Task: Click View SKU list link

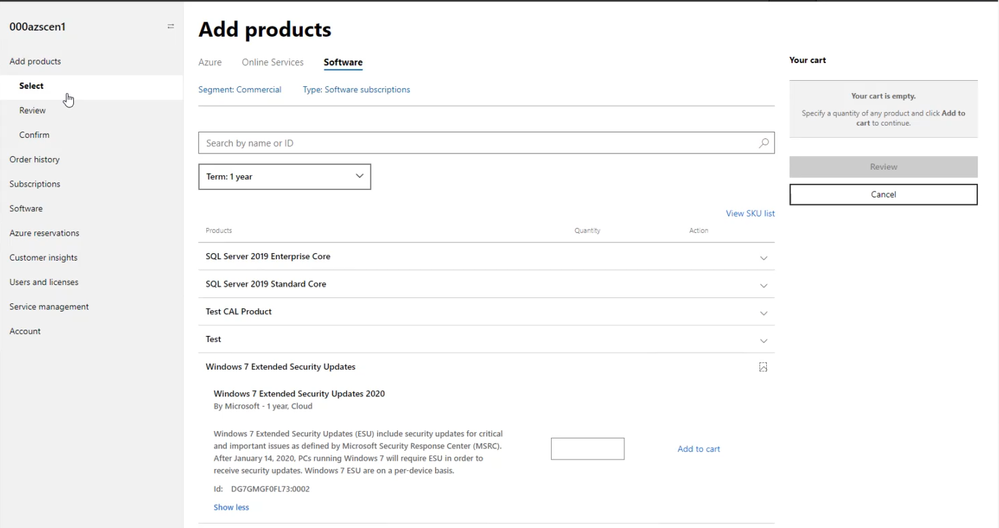Action: coord(750,213)
